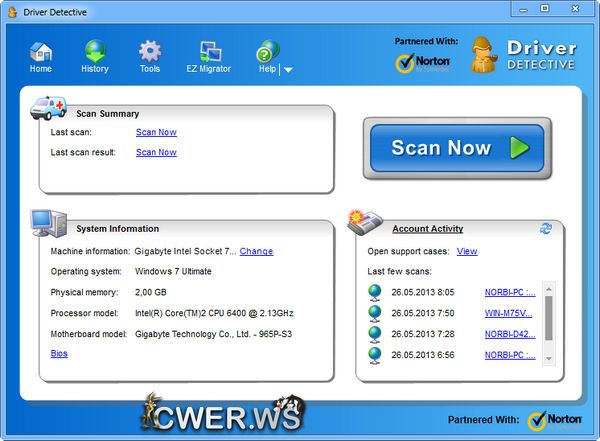Screen dimensions: 600x441
Task: Click Scan Now link beside Last scan result
Action: click(x=156, y=153)
